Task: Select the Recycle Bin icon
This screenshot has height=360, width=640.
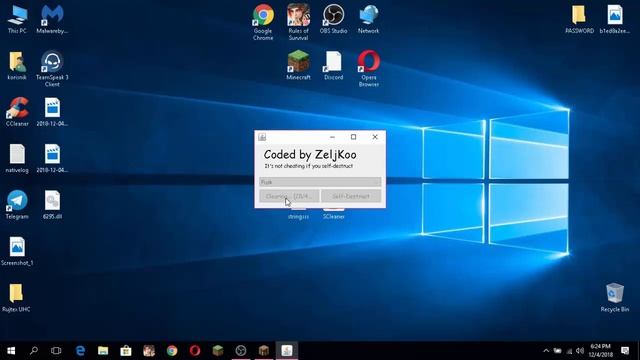Action: point(615,298)
